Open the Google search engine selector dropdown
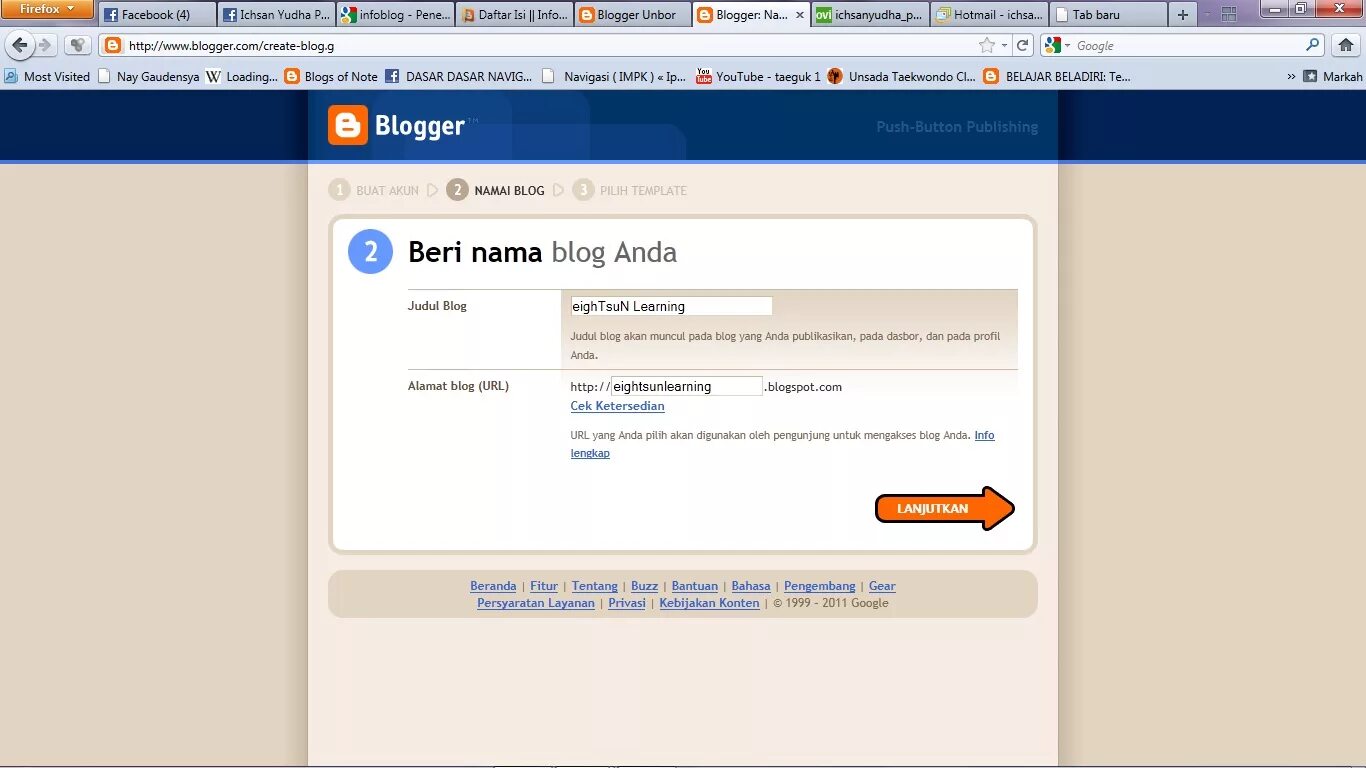 click(x=1056, y=45)
